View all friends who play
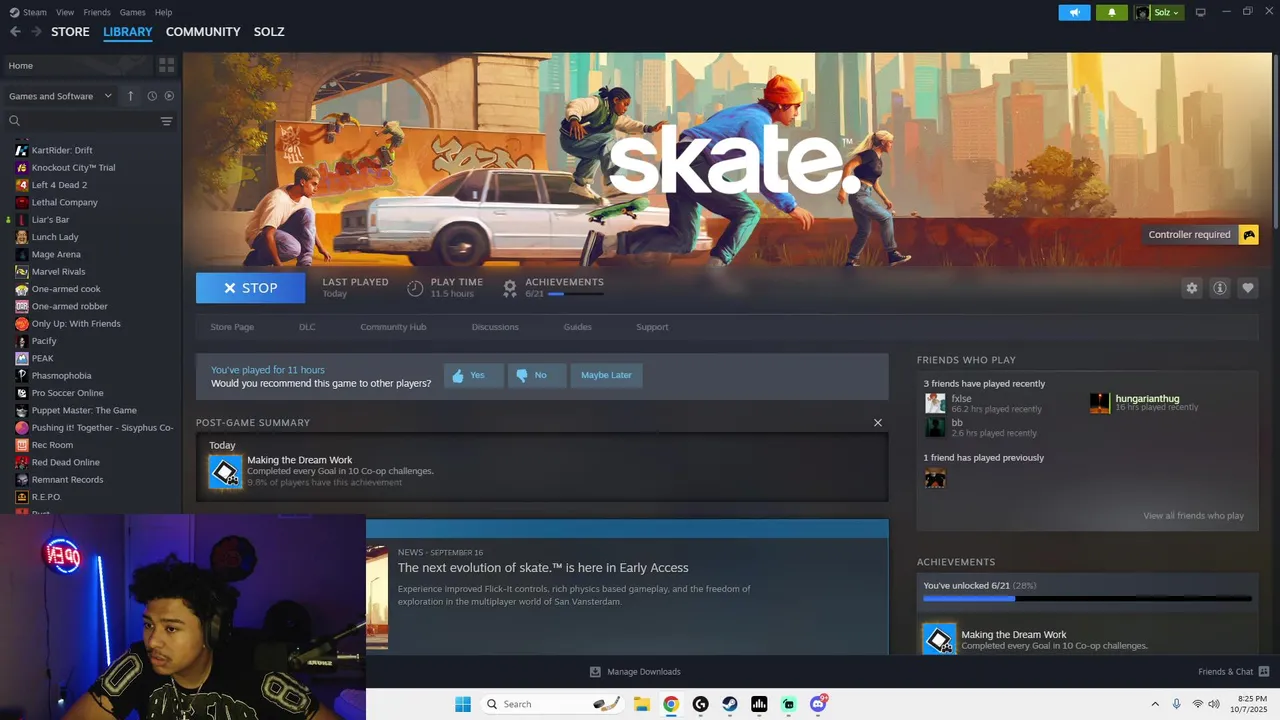 (x=1193, y=516)
